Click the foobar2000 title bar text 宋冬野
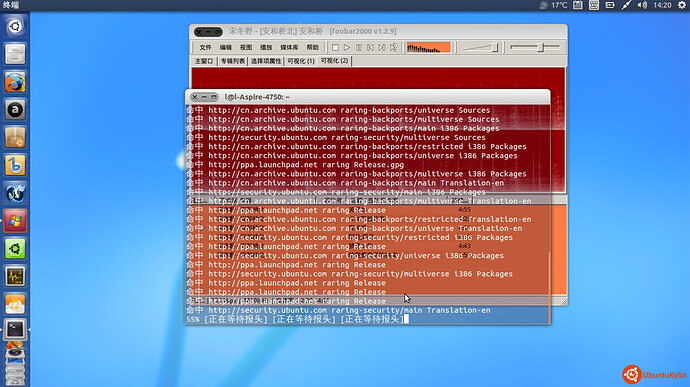 coord(241,31)
